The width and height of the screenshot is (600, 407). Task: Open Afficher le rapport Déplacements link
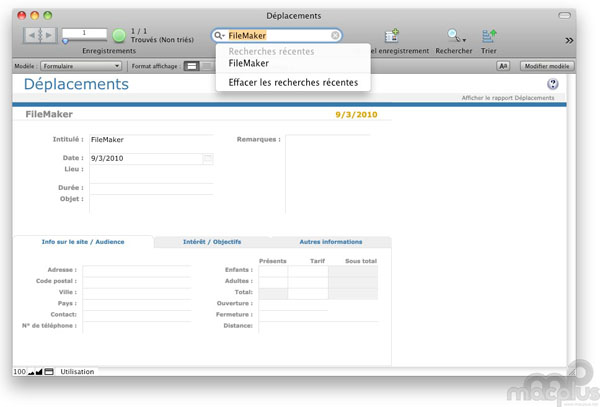(507, 98)
